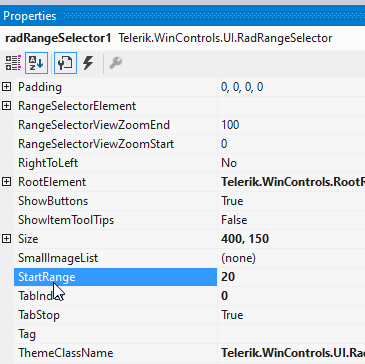365x364 pixels.
Task: Select the ThemeClassName property label
Action: point(66,353)
